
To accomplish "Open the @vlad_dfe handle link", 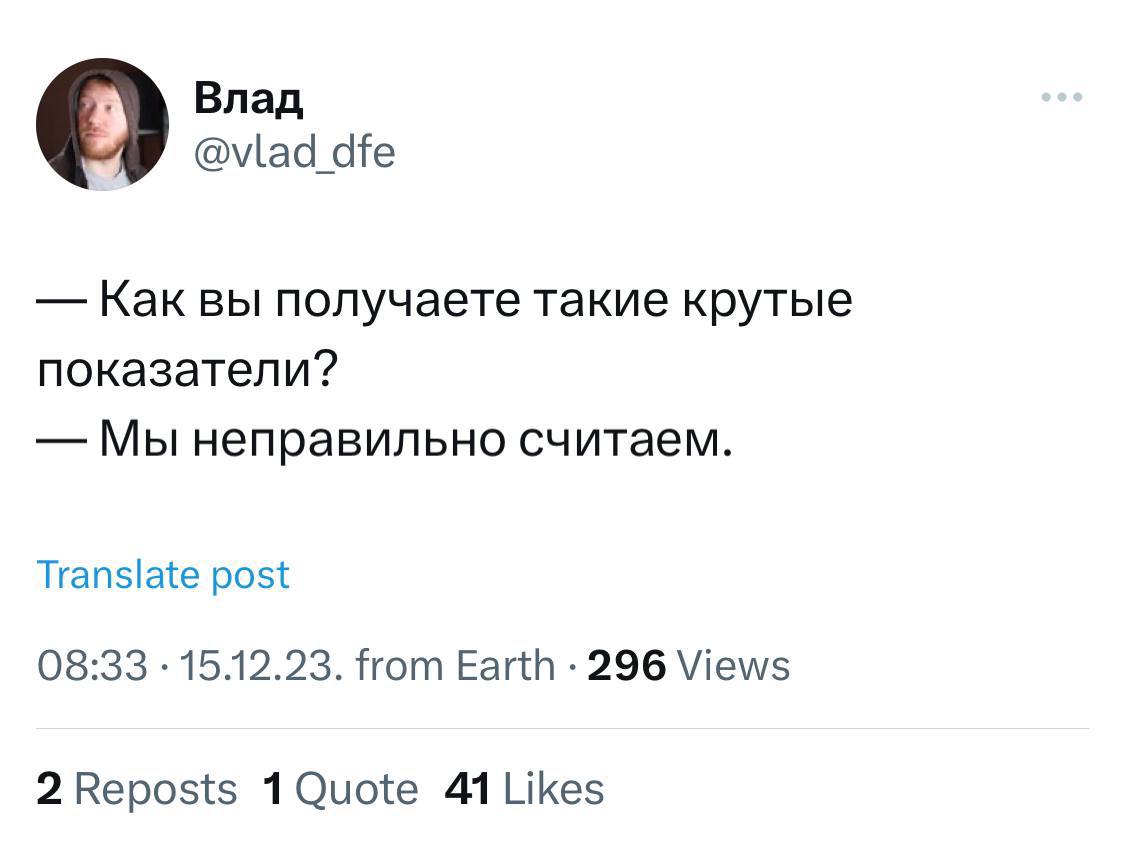I will 294,151.
